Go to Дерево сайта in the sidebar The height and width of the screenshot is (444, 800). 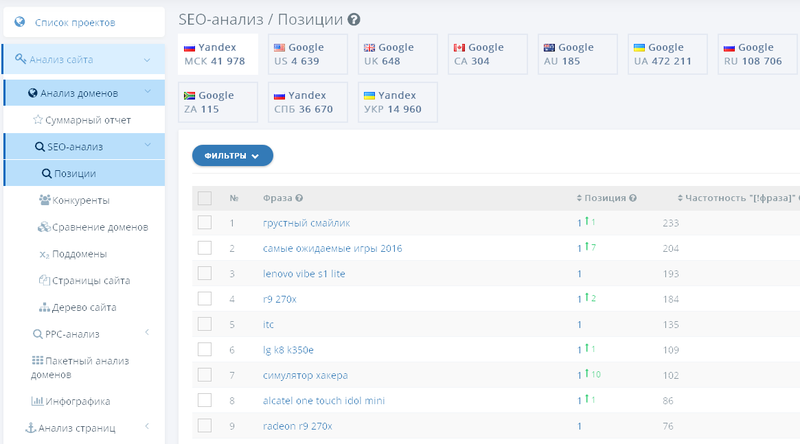(x=84, y=308)
